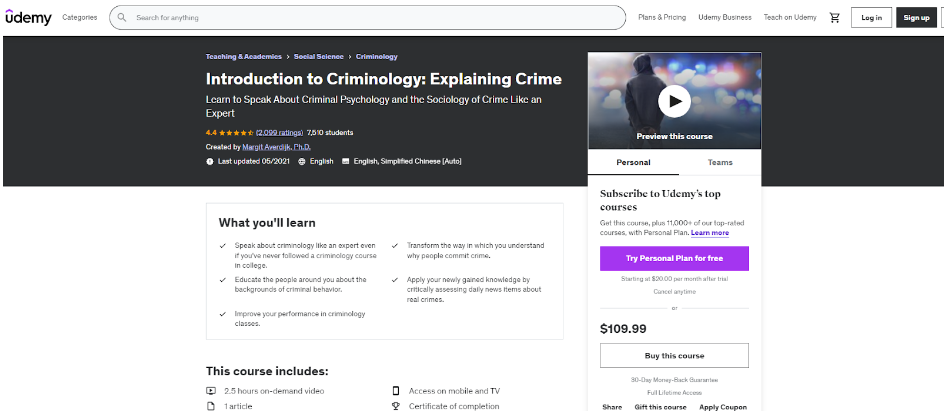Viewport: 946px width, 416px height.
Task: Open Teaching & Academics breadcrumb
Action: [x=244, y=57]
